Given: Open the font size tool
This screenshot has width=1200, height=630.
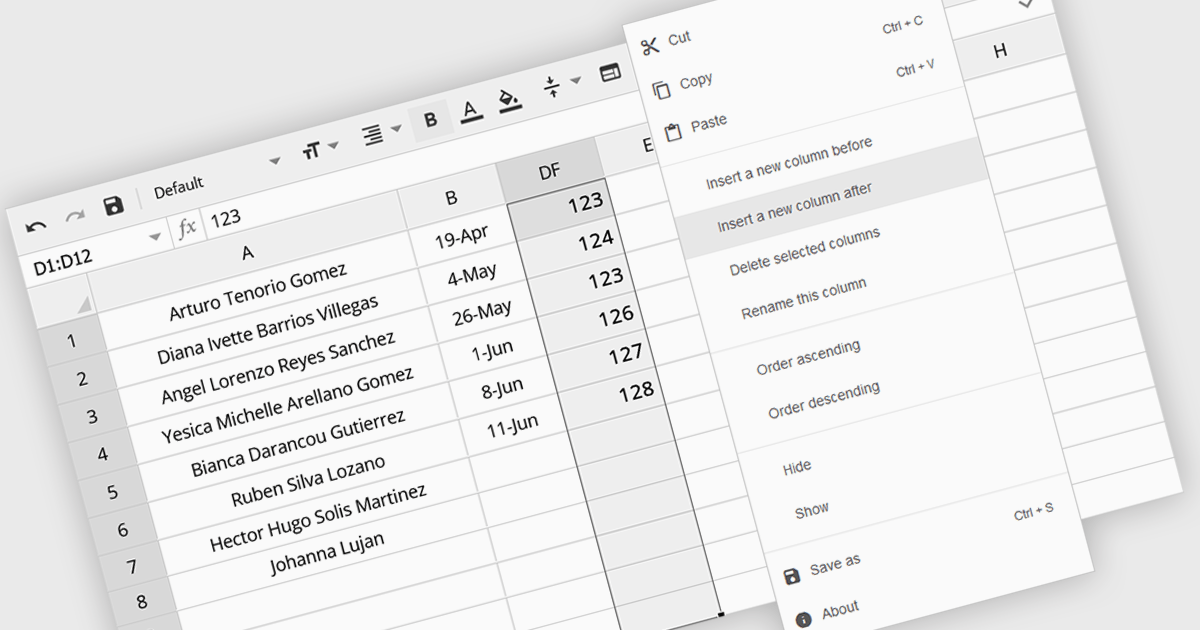Looking at the screenshot, I should 311,150.
